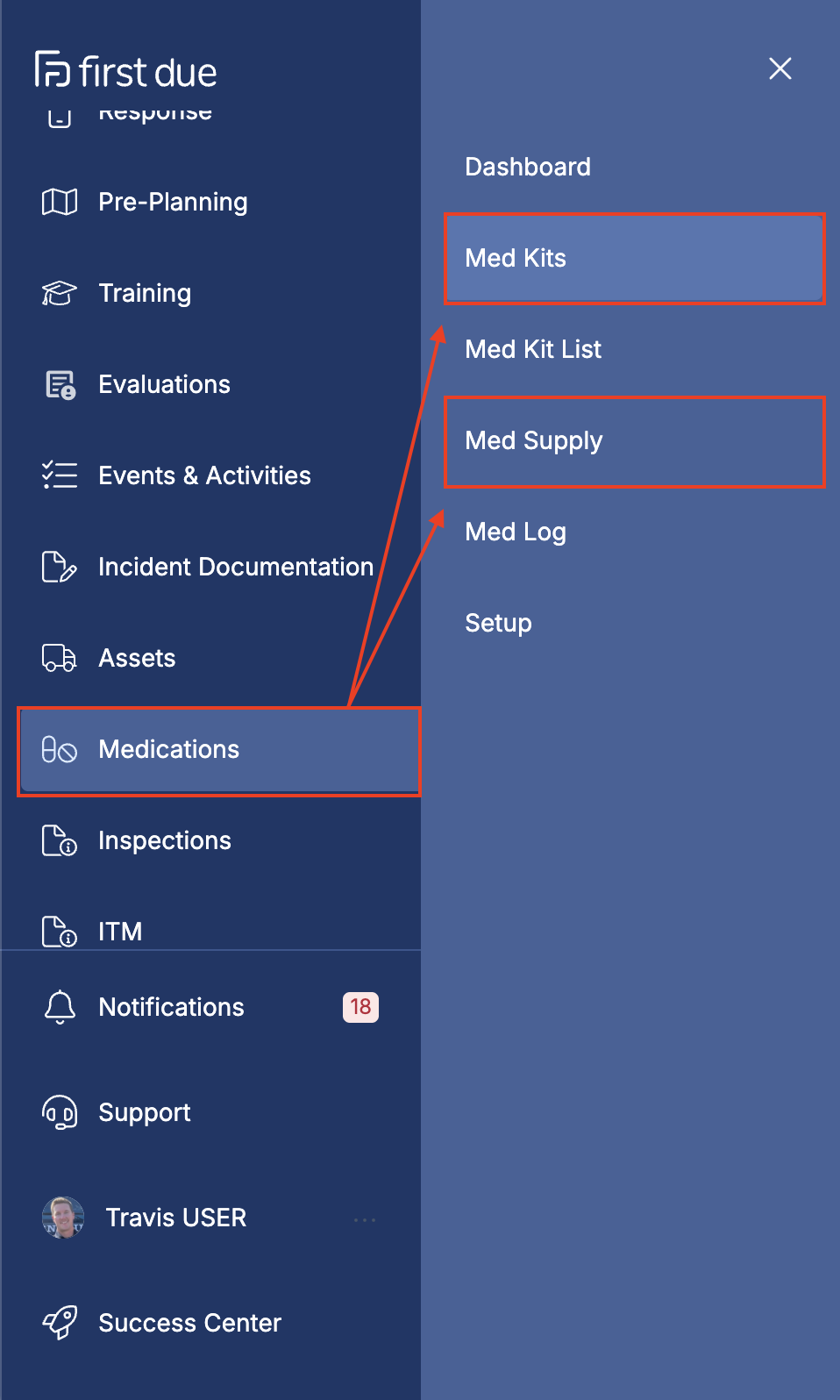Open the Med Log page
This screenshot has height=1400, width=840.
[x=516, y=532]
